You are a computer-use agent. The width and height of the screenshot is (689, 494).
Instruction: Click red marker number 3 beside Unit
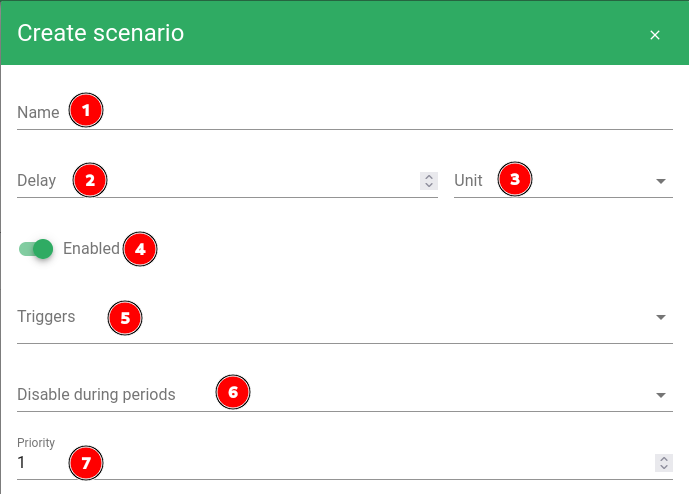click(515, 179)
